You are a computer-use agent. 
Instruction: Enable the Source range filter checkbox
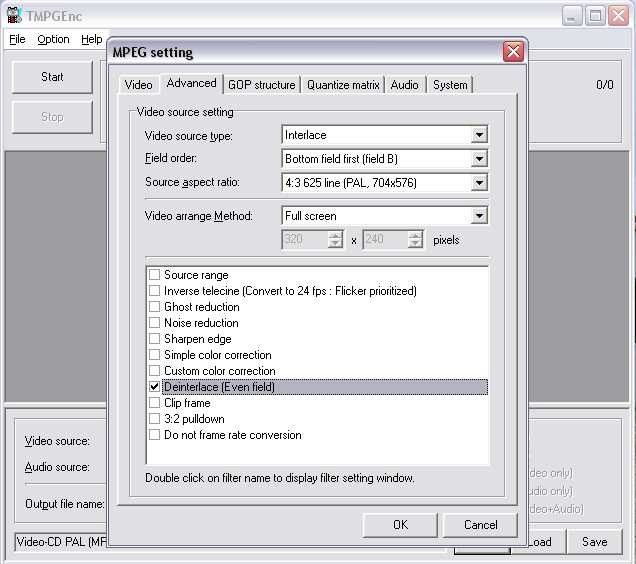(x=154, y=275)
